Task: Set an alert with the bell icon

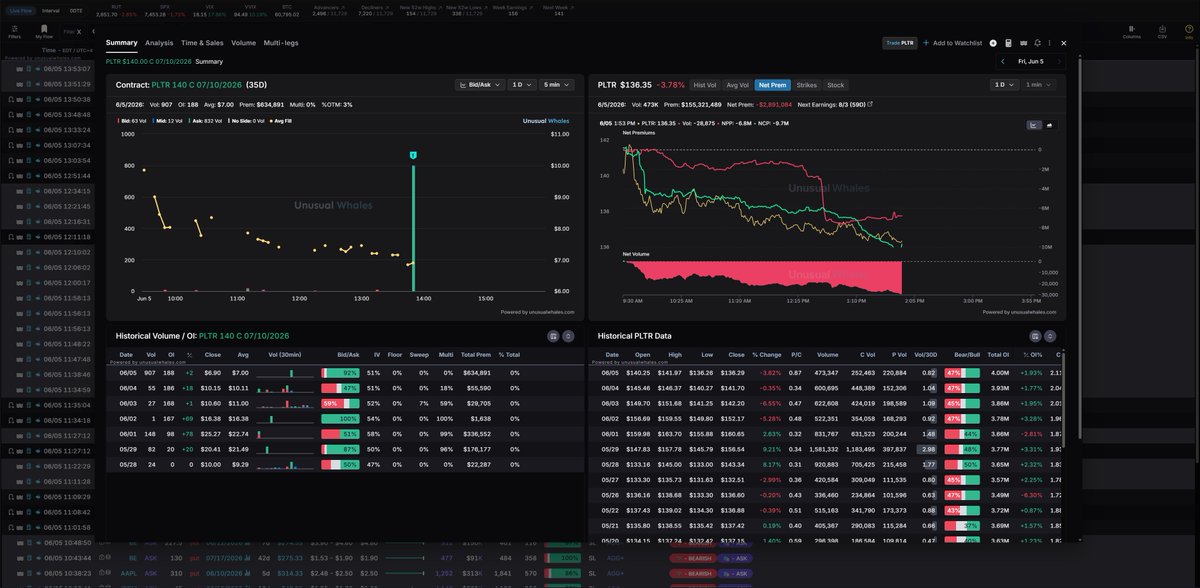Action: tap(1037, 43)
